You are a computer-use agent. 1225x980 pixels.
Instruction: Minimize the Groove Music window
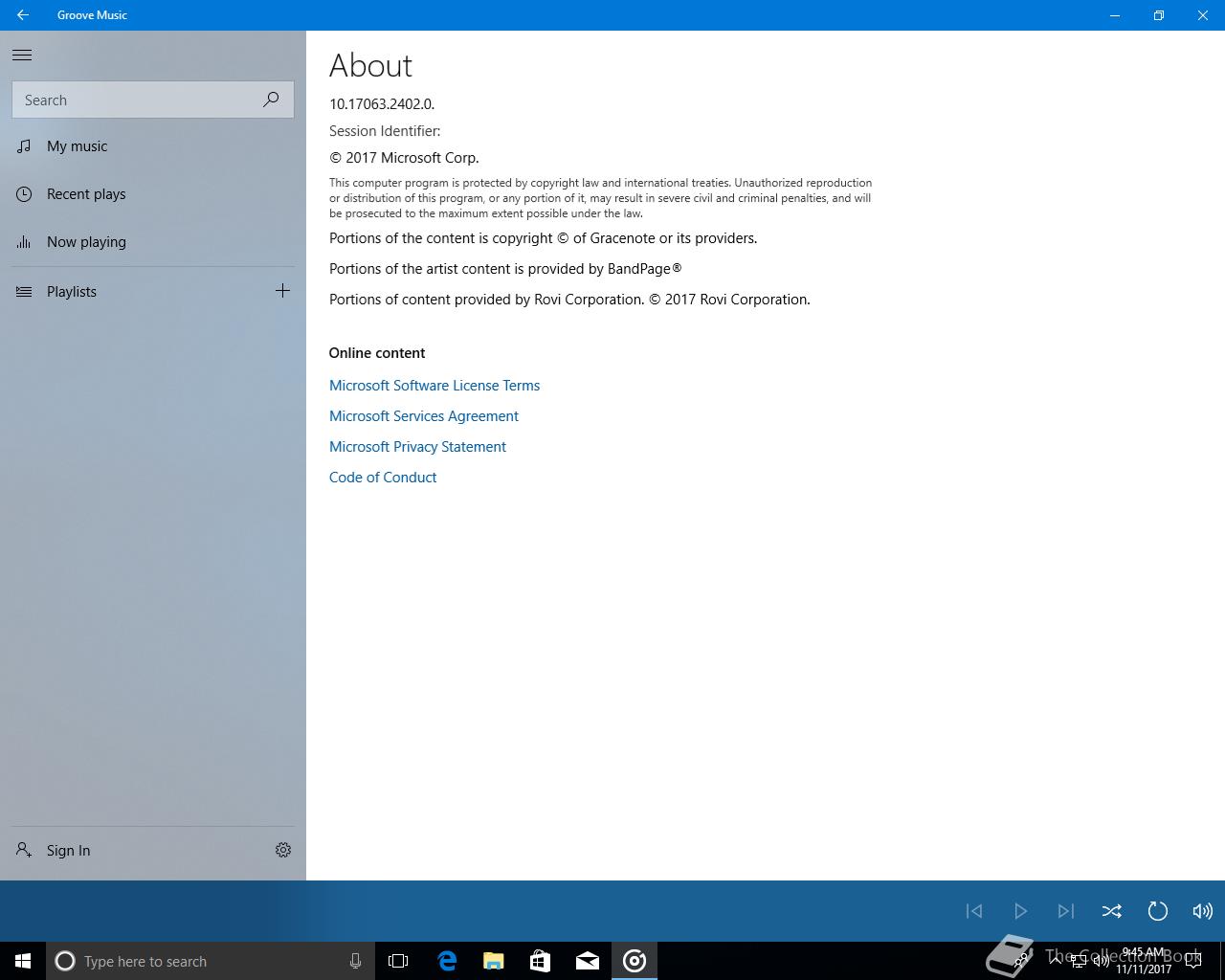(1115, 15)
